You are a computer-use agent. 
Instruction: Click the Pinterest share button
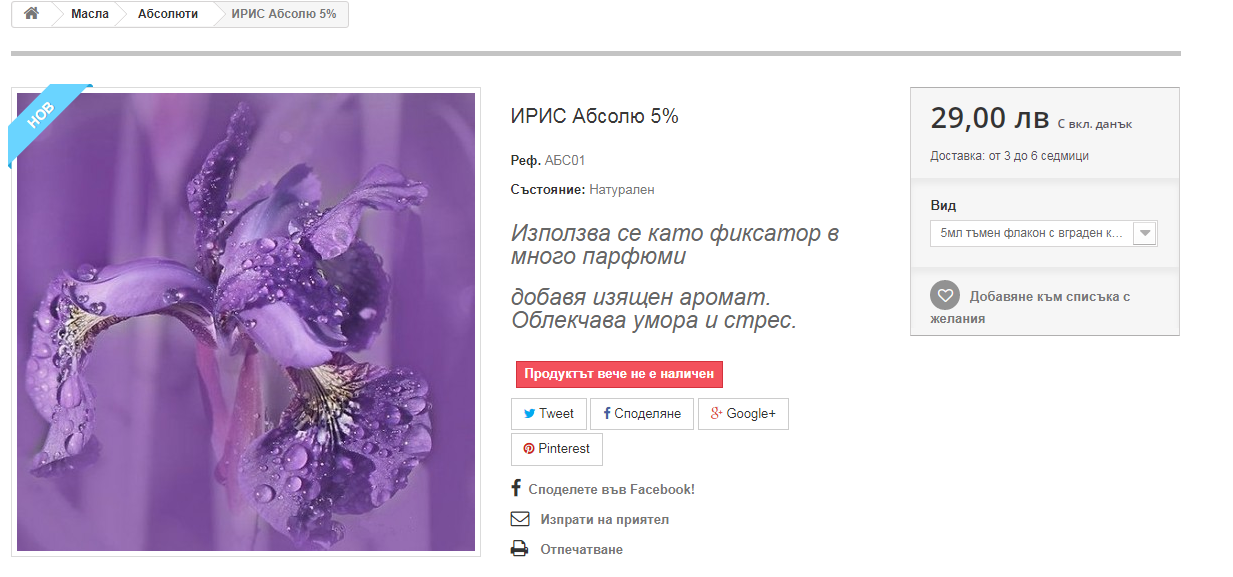557,449
